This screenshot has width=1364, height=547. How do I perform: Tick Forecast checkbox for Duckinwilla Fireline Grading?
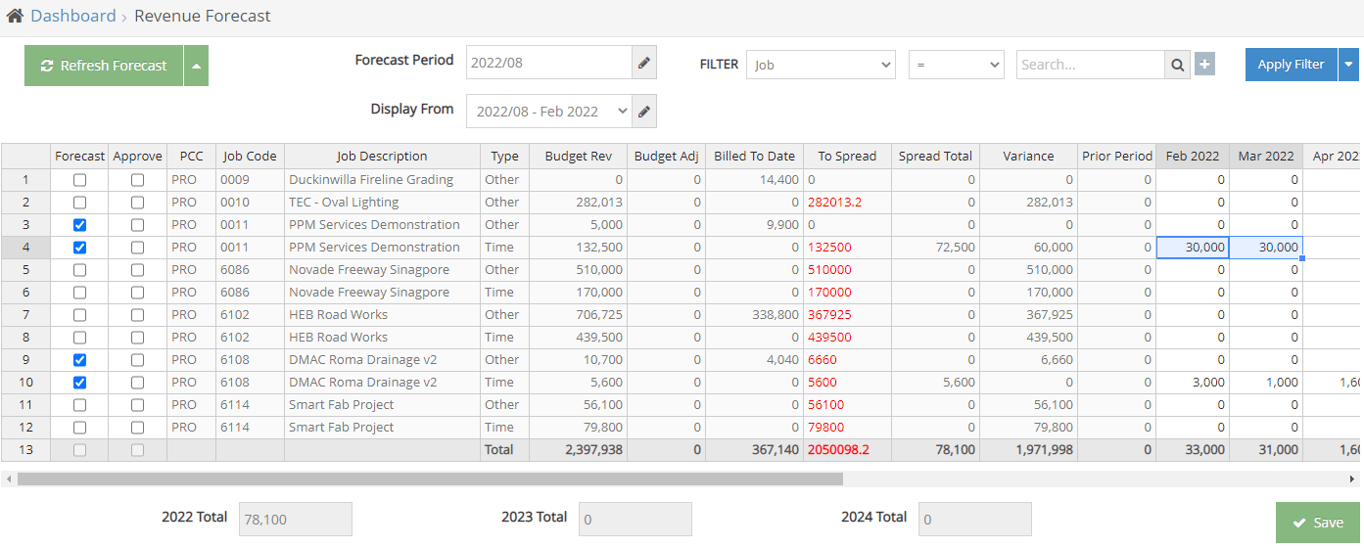tap(80, 180)
